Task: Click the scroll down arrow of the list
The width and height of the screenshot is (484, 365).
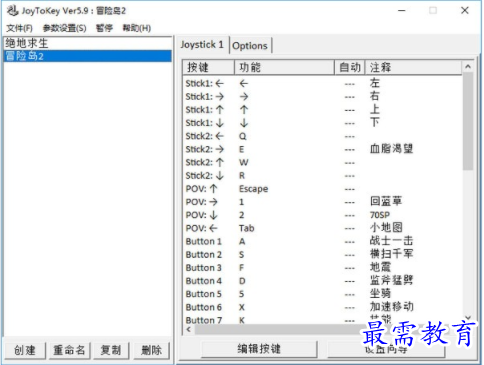Action: (468, 317)
